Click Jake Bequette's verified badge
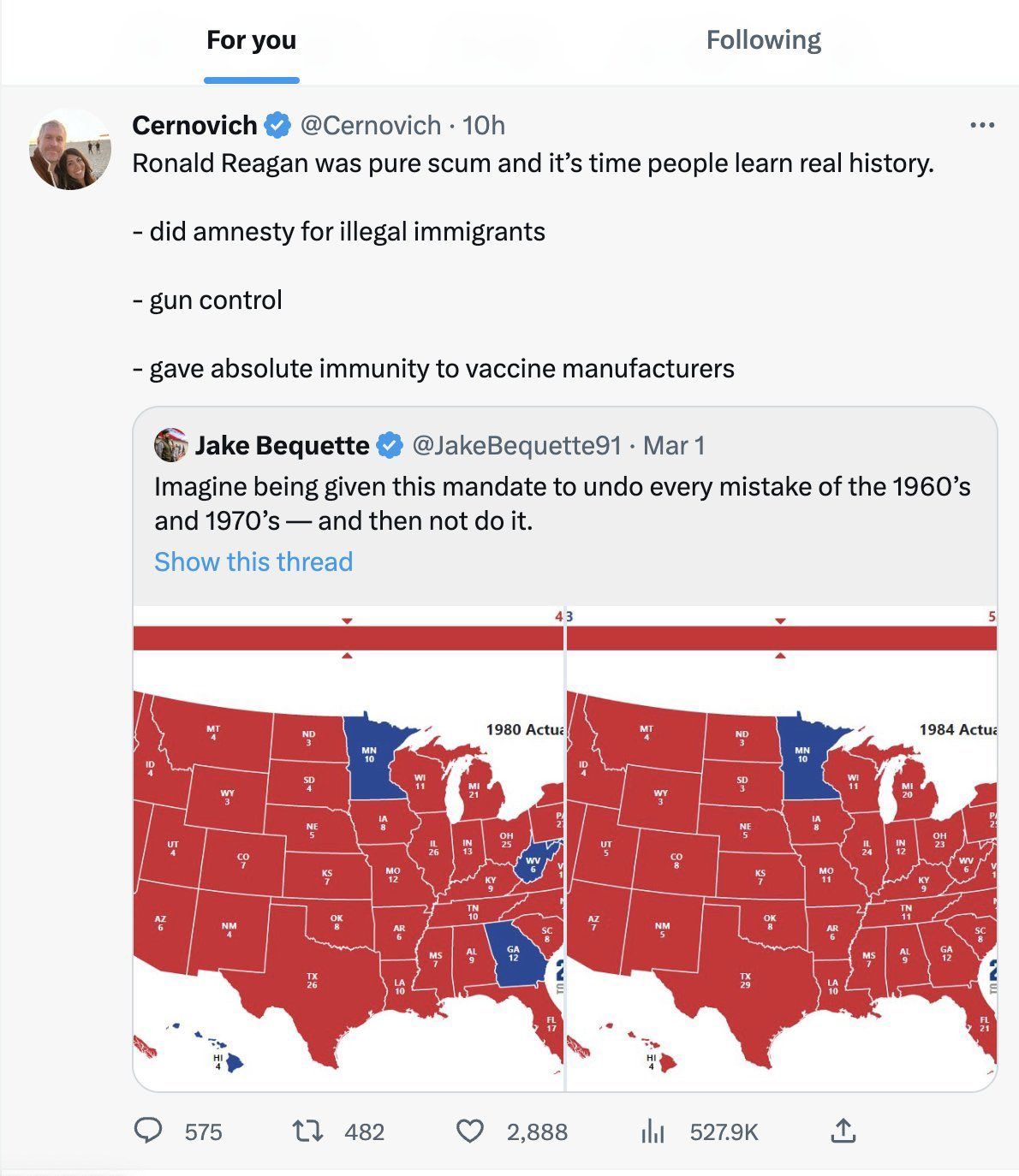 tap(390, 445)
